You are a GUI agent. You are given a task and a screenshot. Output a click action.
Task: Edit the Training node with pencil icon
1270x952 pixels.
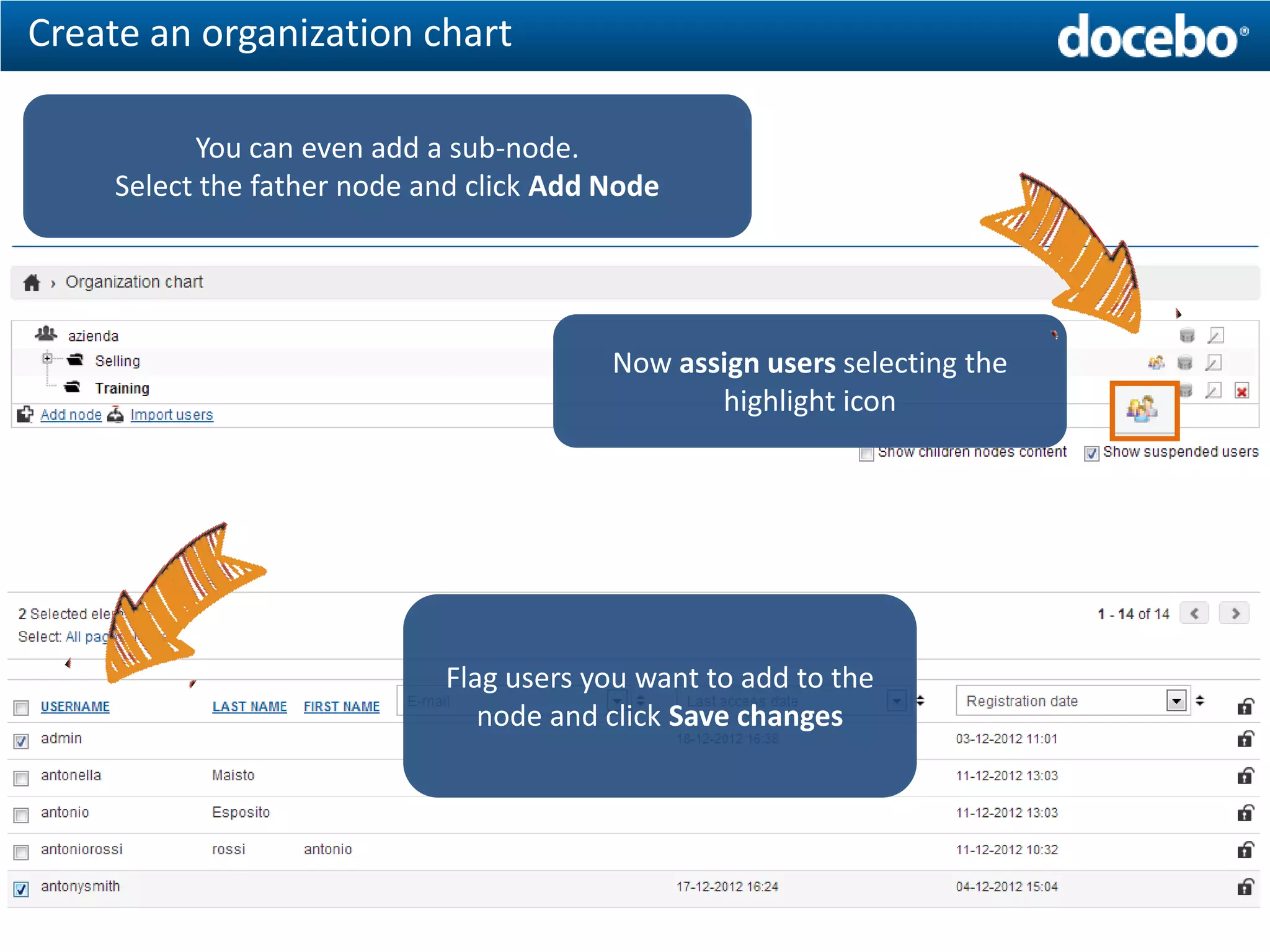[x=1214, y=390]
